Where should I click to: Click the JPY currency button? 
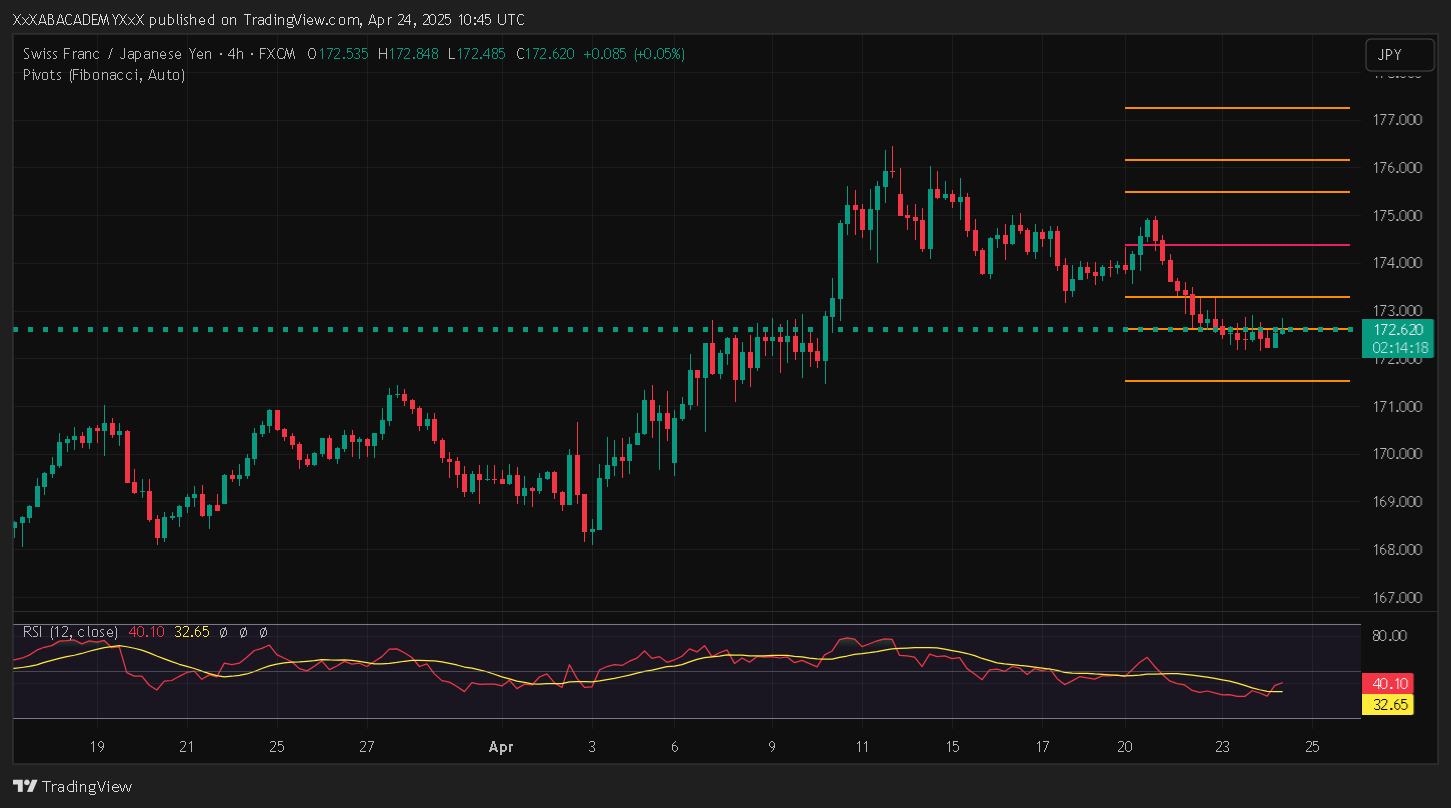pyautogui.click(x=1391, y=56)
